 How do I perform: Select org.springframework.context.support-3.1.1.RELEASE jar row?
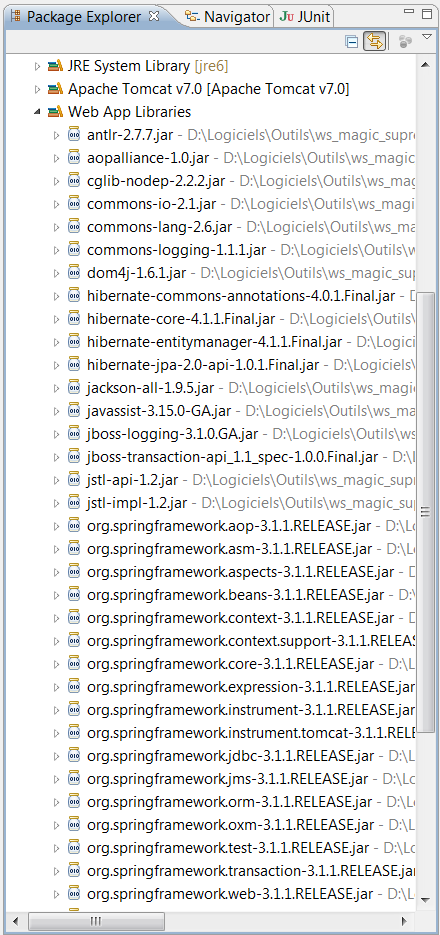click(x=251, y=641)
